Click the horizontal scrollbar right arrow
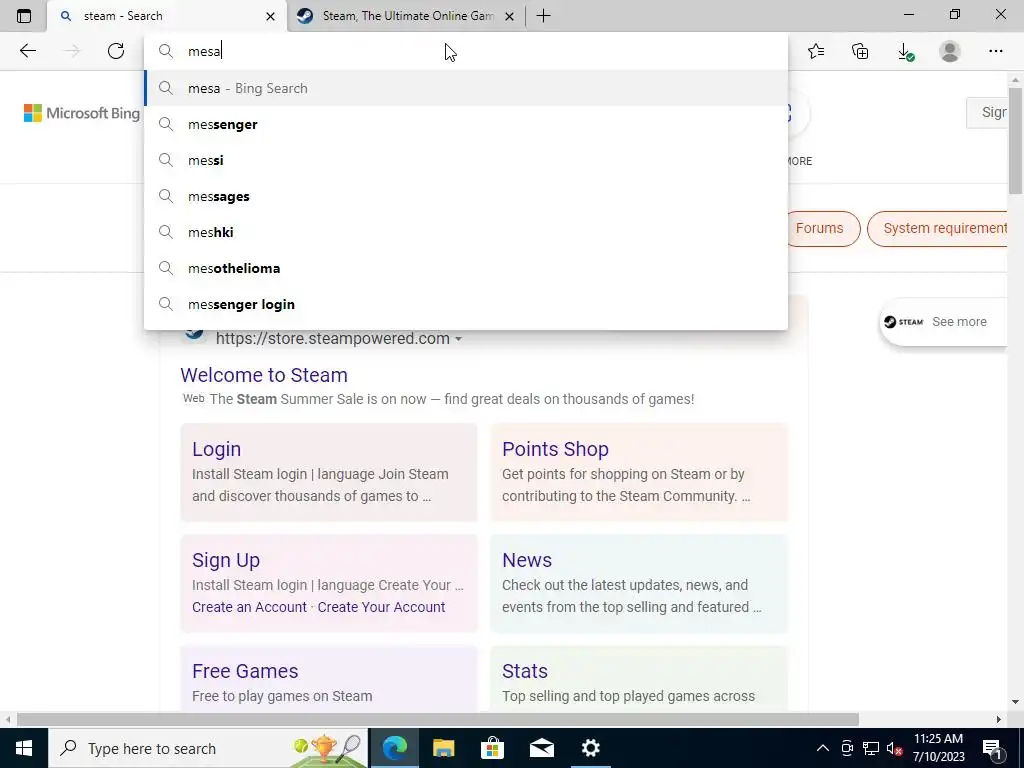 click(x=999, y=720)
